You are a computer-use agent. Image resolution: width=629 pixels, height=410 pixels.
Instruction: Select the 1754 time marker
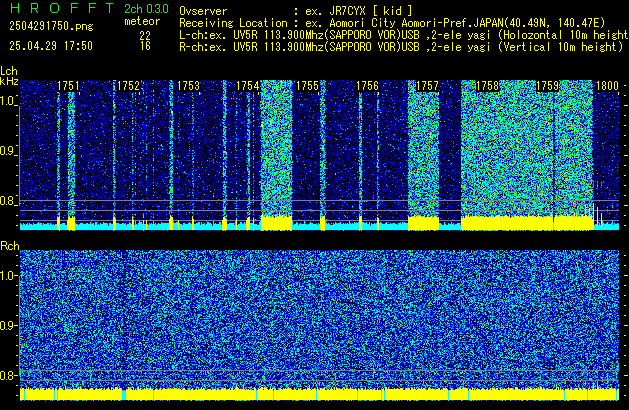click(248, 86)
